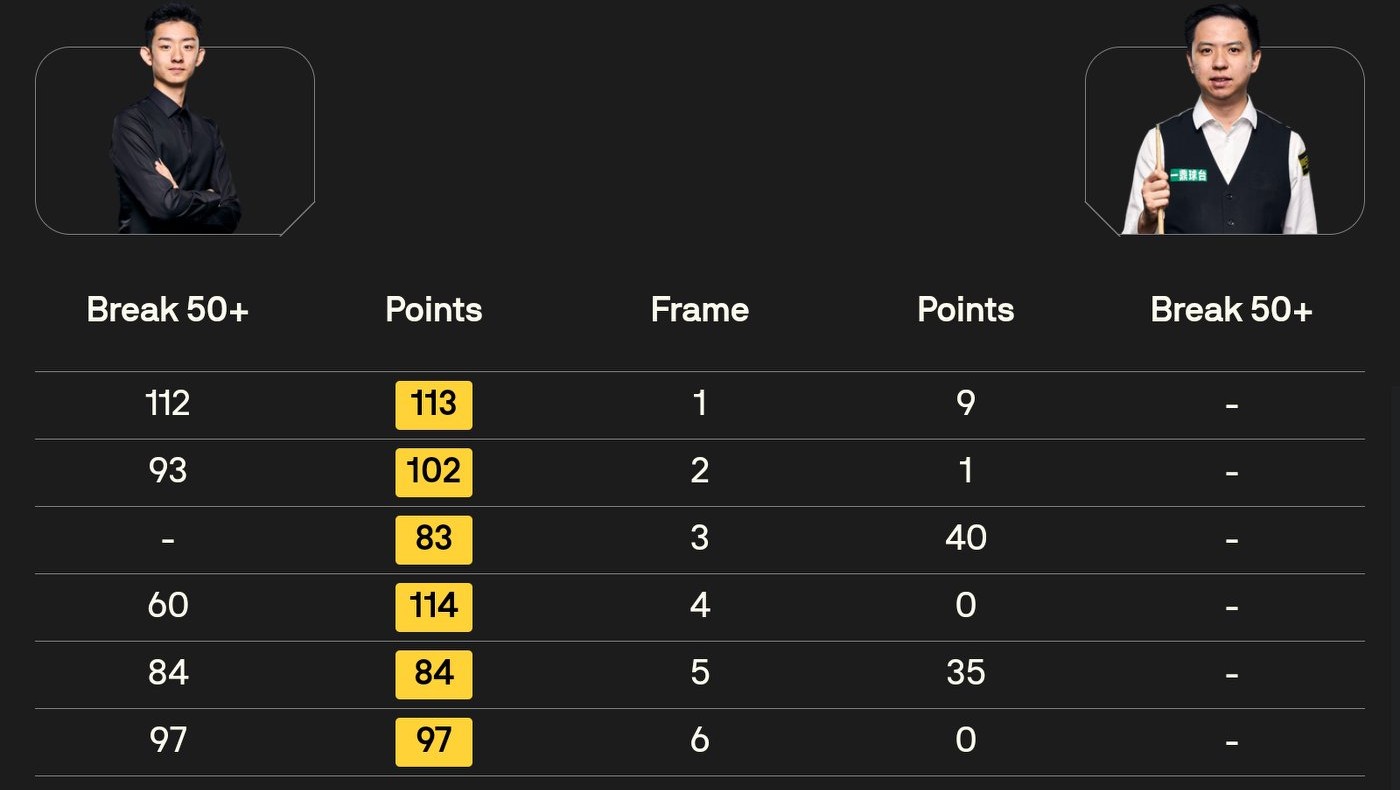Click the left Break 50+ header

167,310
